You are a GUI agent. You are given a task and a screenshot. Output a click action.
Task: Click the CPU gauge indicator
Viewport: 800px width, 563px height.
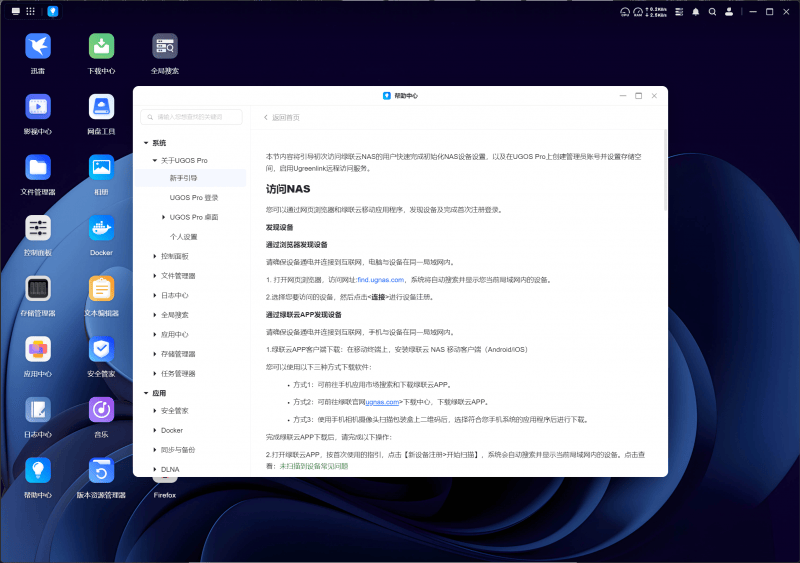[x=624, y=12]
